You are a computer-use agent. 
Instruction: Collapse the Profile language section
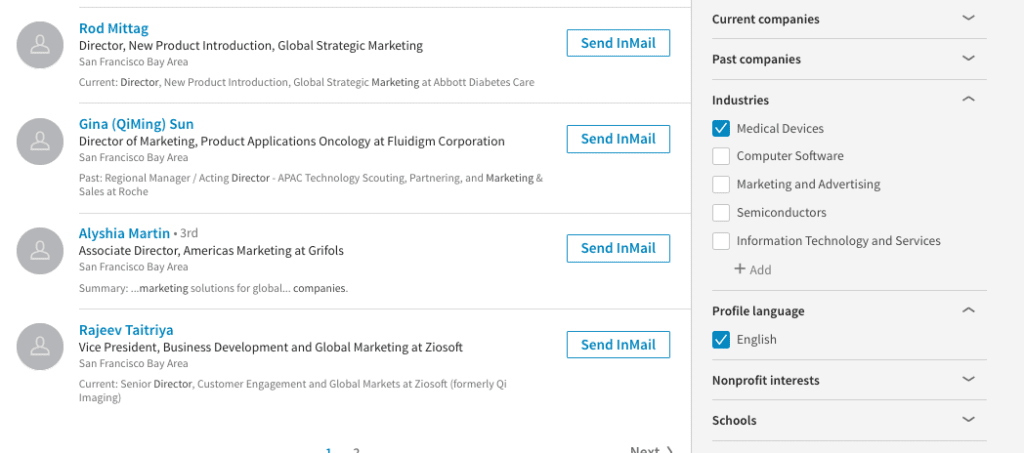pos(967,311)
